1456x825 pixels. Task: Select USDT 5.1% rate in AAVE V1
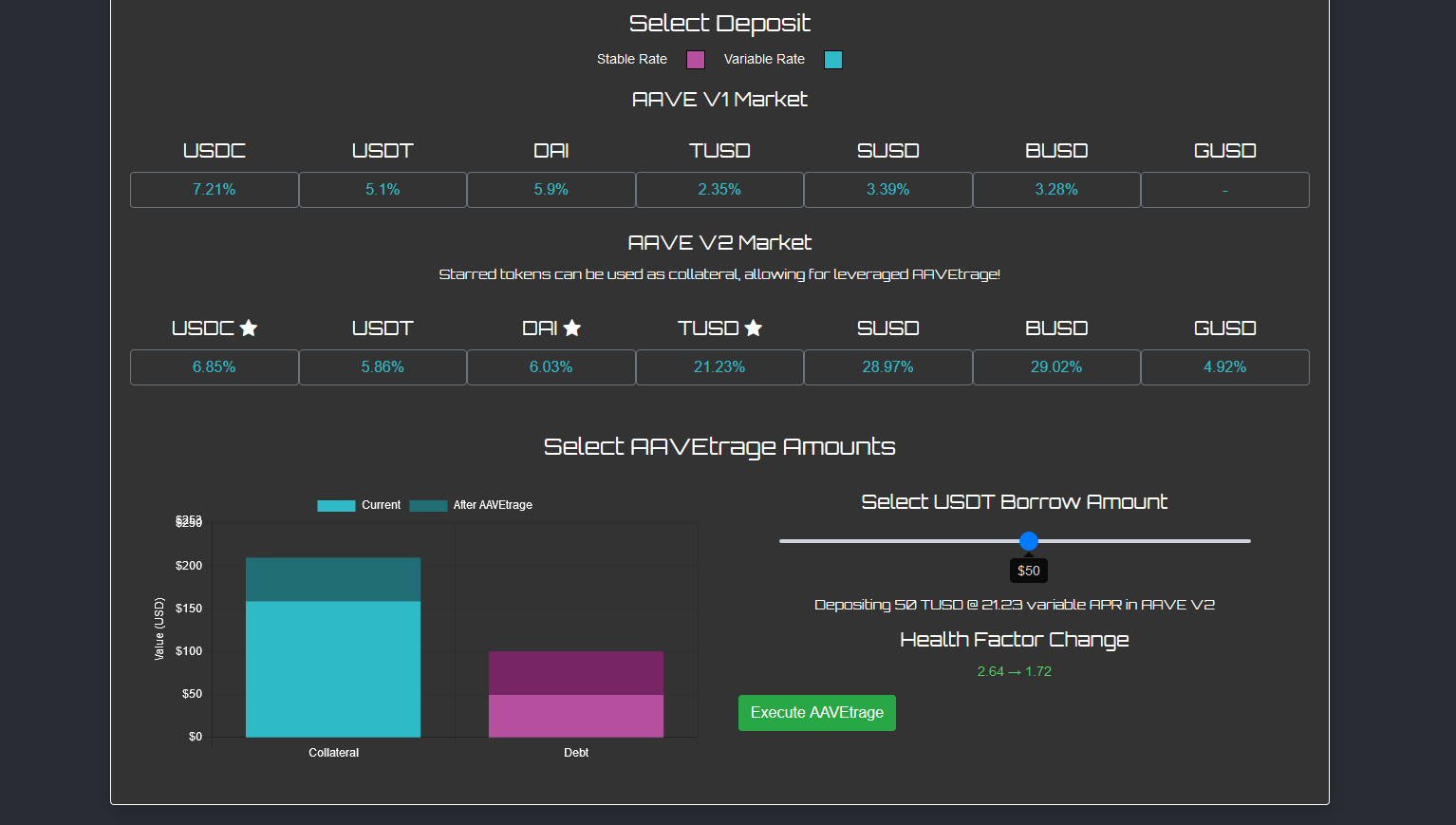coord(383,190)
